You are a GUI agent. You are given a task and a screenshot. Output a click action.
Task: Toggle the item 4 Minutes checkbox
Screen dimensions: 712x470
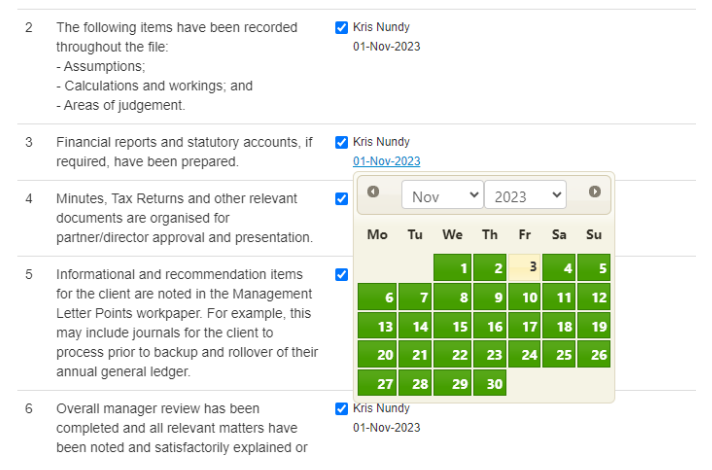tap(342, 199)
